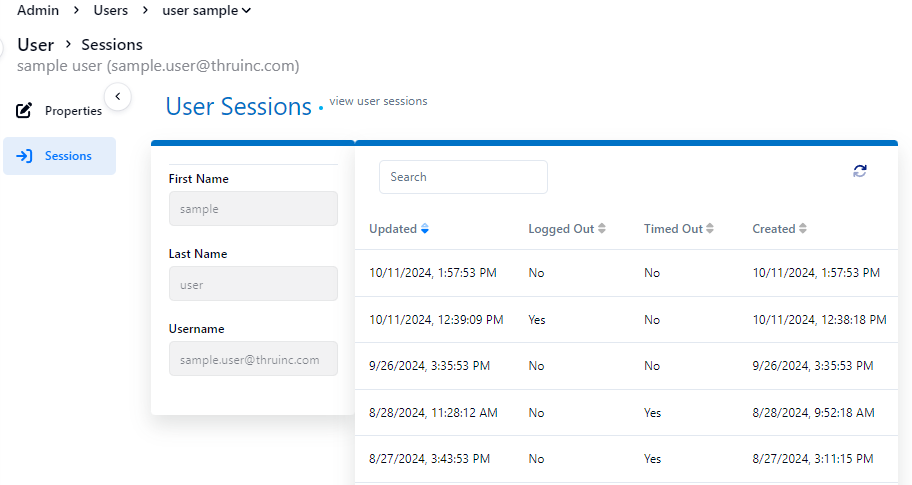Collapse the sidebar with chevron button
912x485 pixels.
[118, 96]
